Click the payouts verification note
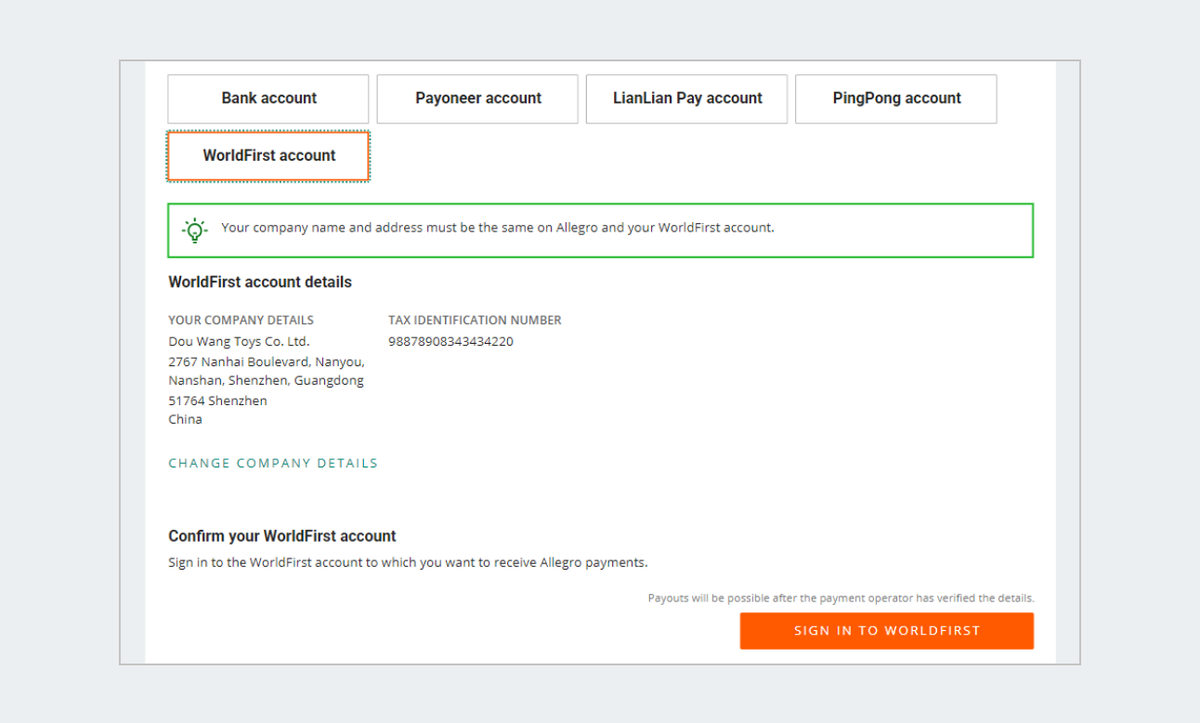The image size is (1200, 723). tap(840, 598)
